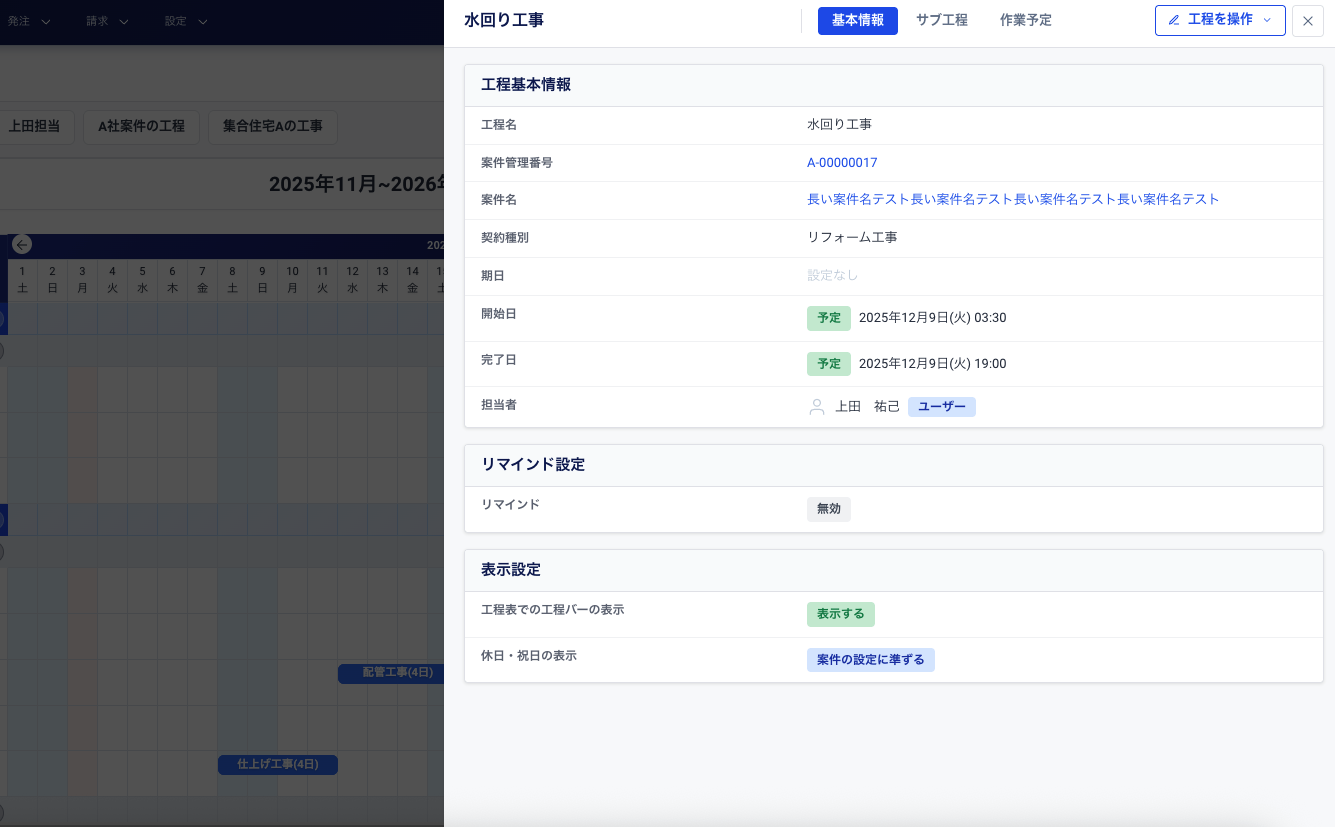Click the 集合住宅Aの工事 filter button
This screenshot has width=1335, height=827.
click(272, 127)
